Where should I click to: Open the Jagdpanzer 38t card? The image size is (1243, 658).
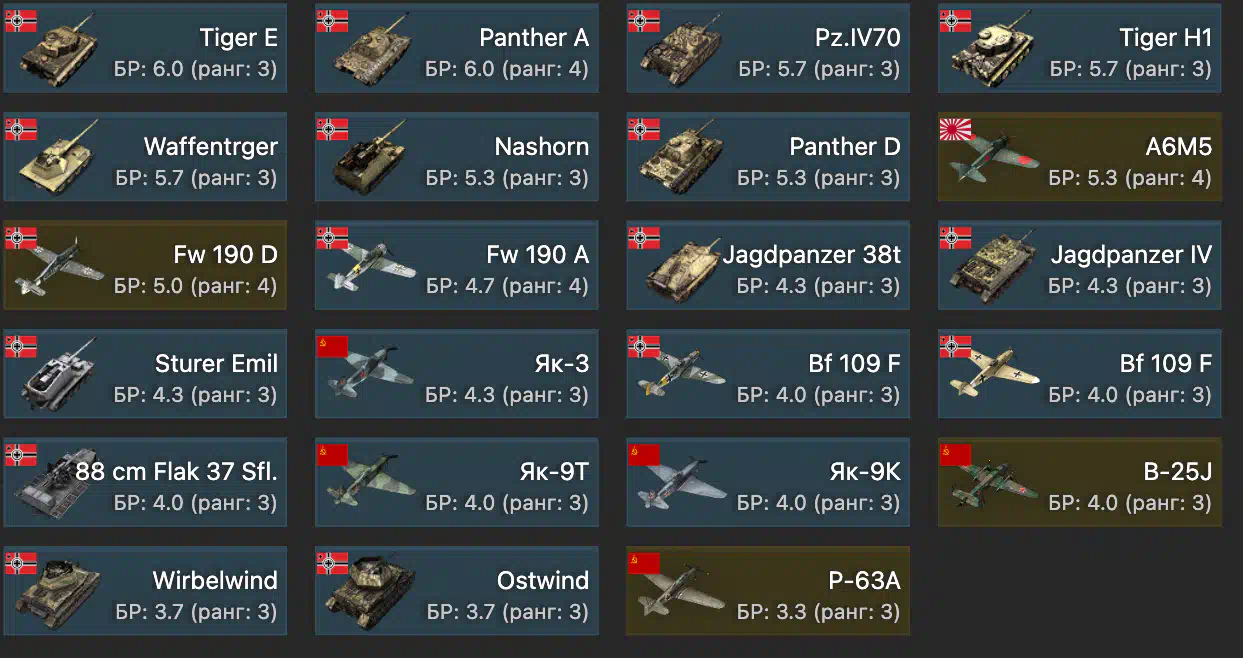click(x=768, y=265)
